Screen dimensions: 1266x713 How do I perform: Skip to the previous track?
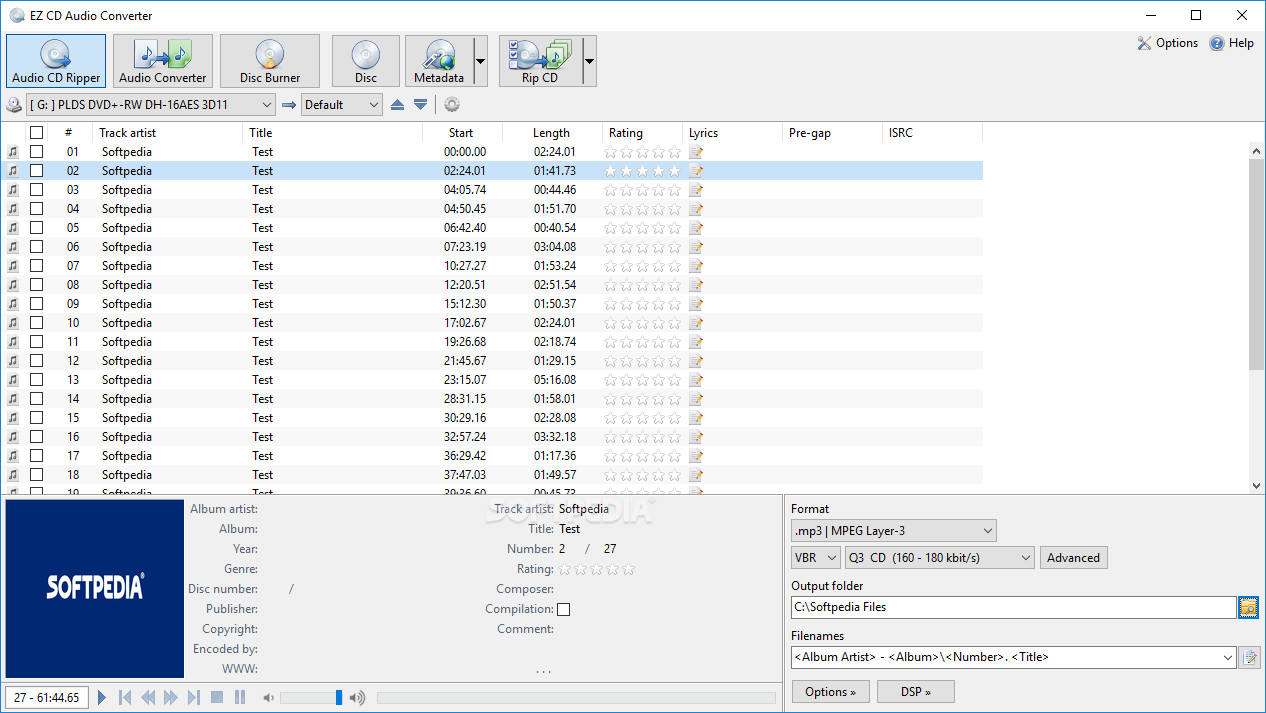point(125,697)
